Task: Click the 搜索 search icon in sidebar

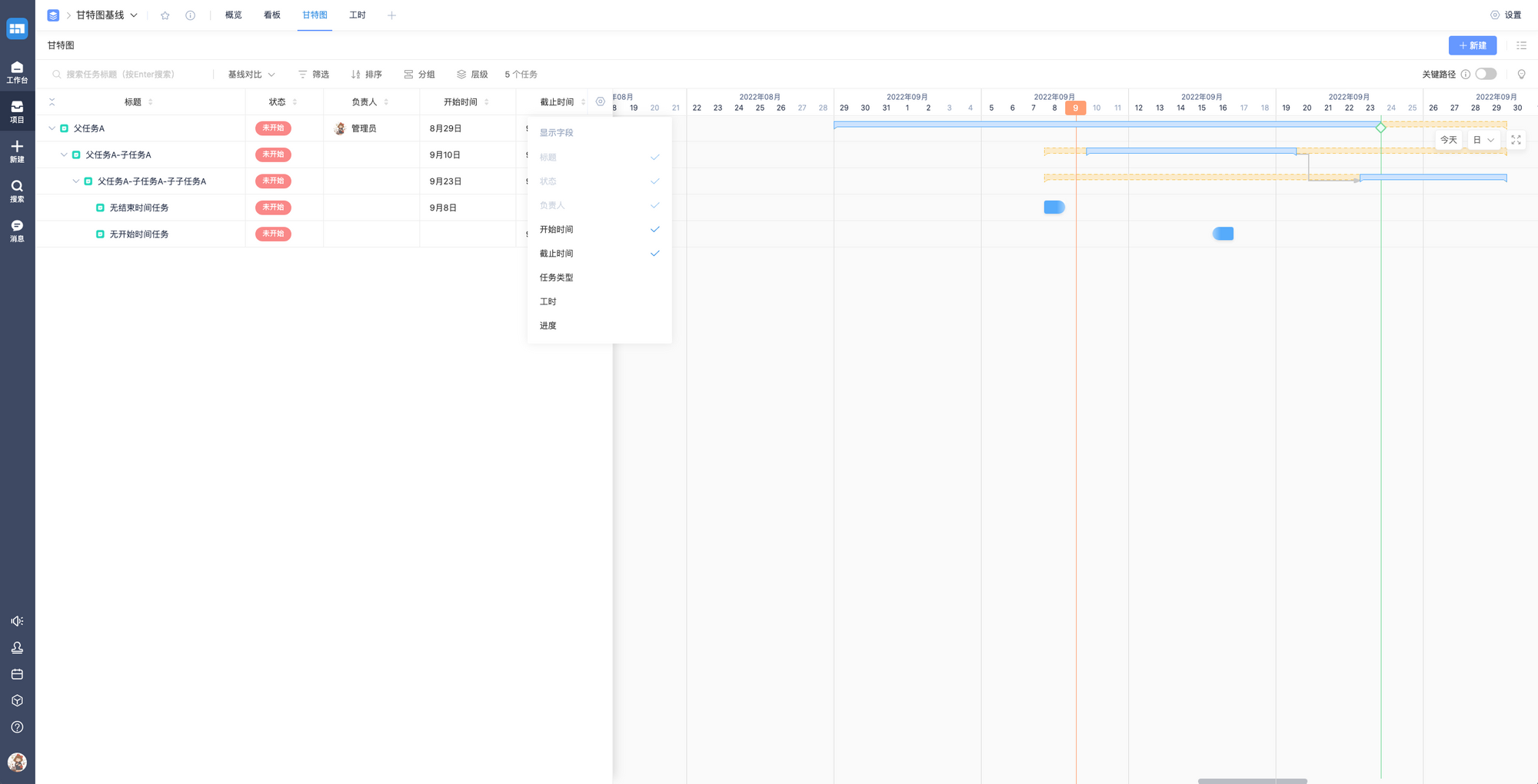Action: 17,191
